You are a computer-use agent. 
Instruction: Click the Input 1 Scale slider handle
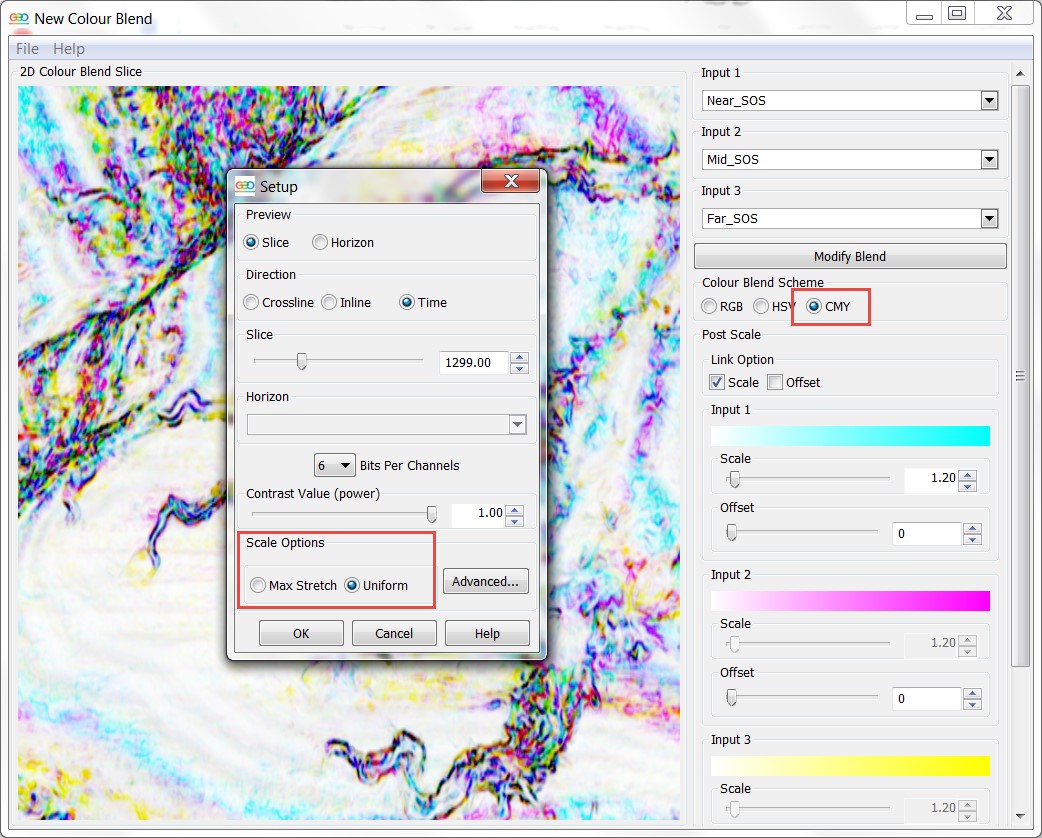coord(734,478)
